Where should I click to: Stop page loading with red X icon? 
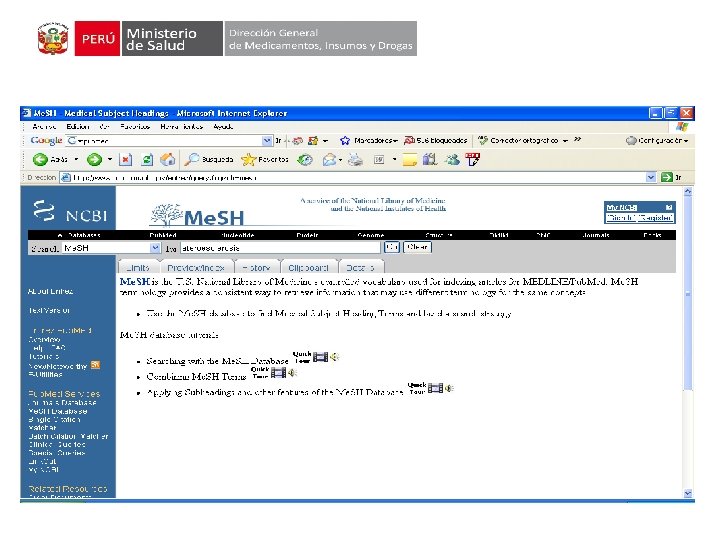125,159
